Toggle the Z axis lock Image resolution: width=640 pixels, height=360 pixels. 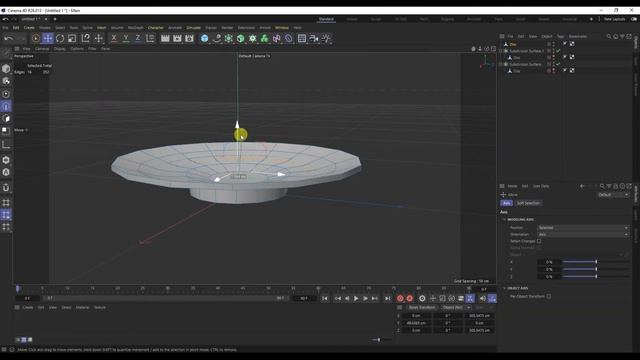pos(138,38)
